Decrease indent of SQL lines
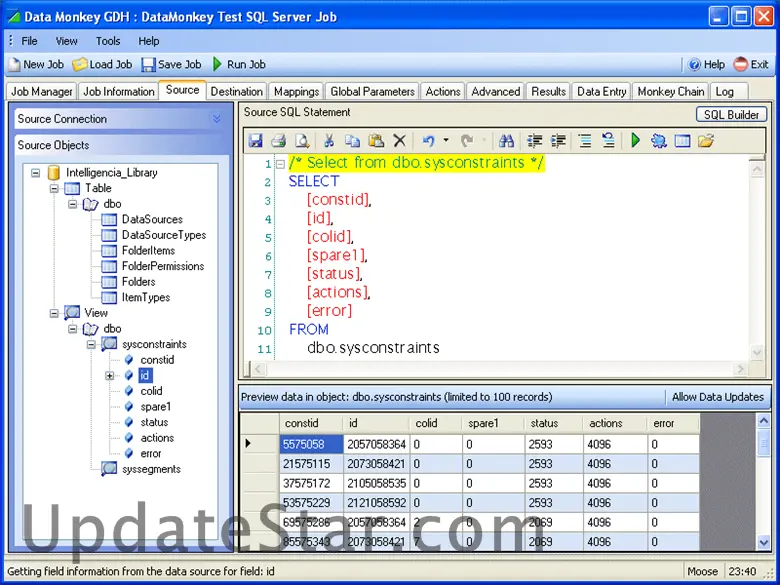Viewport: 780px width, 585px height. pyautogui.click(x=535, y=141)
